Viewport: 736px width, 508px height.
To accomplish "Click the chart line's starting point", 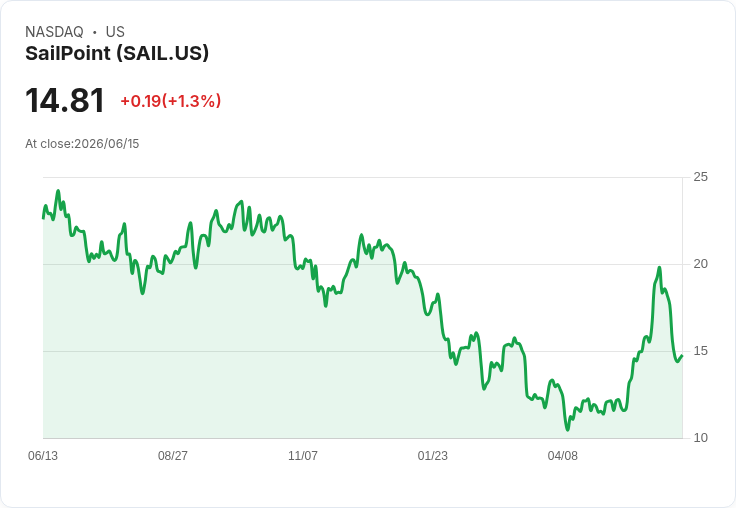I will 43,218.
